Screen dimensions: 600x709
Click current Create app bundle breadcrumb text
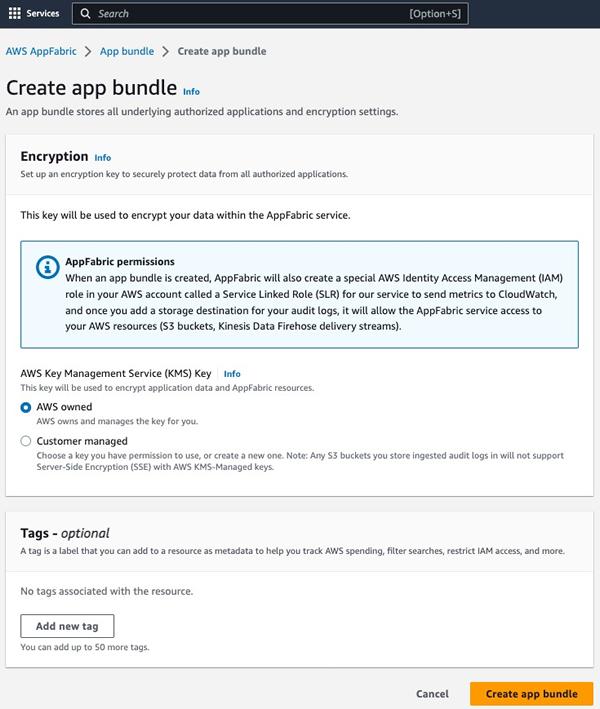(x=221, y=51)
